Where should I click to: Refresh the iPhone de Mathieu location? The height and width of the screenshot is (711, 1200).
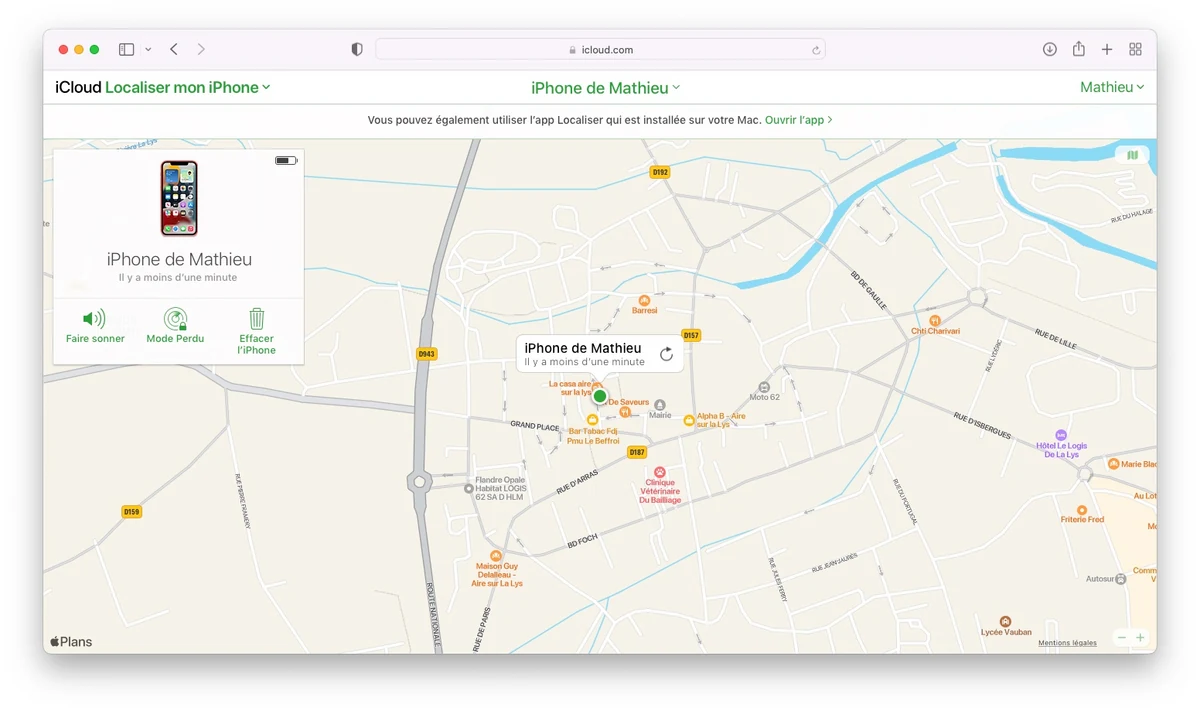tap(666, 354)
